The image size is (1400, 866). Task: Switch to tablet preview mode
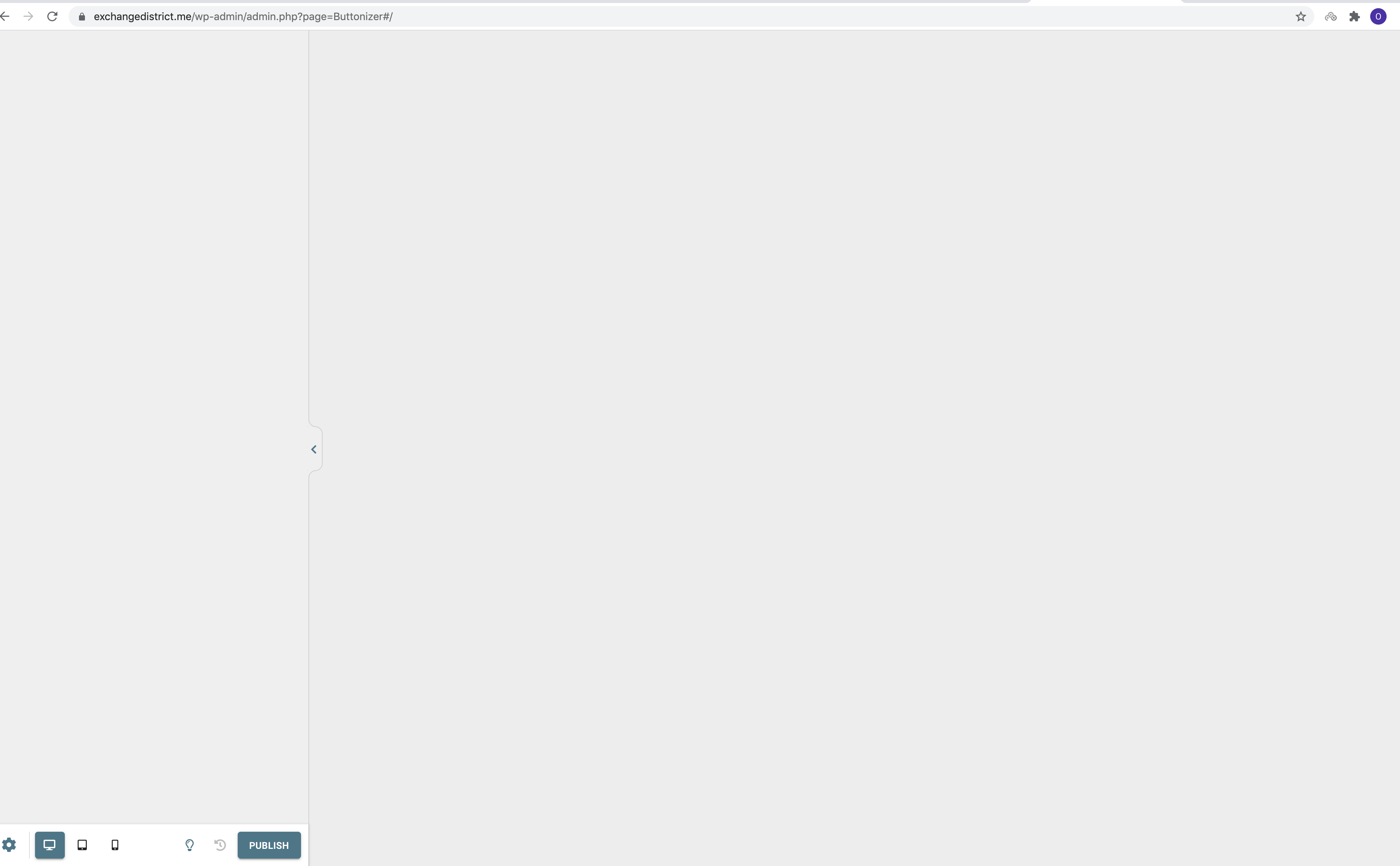[82, 845]
